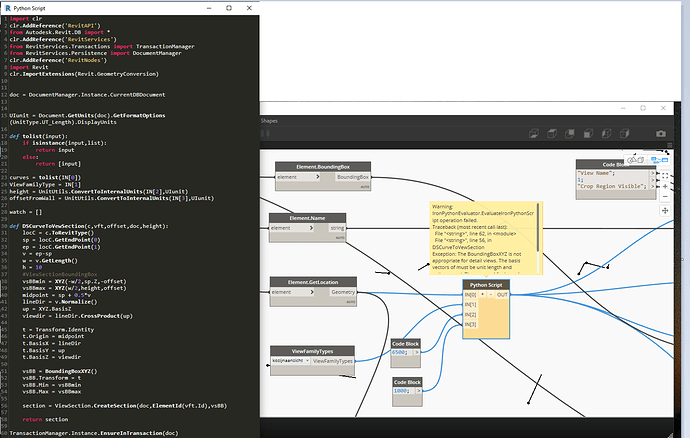Switch to graph view navigation
This screenshot has width=690, height=438.
(659, 160)
